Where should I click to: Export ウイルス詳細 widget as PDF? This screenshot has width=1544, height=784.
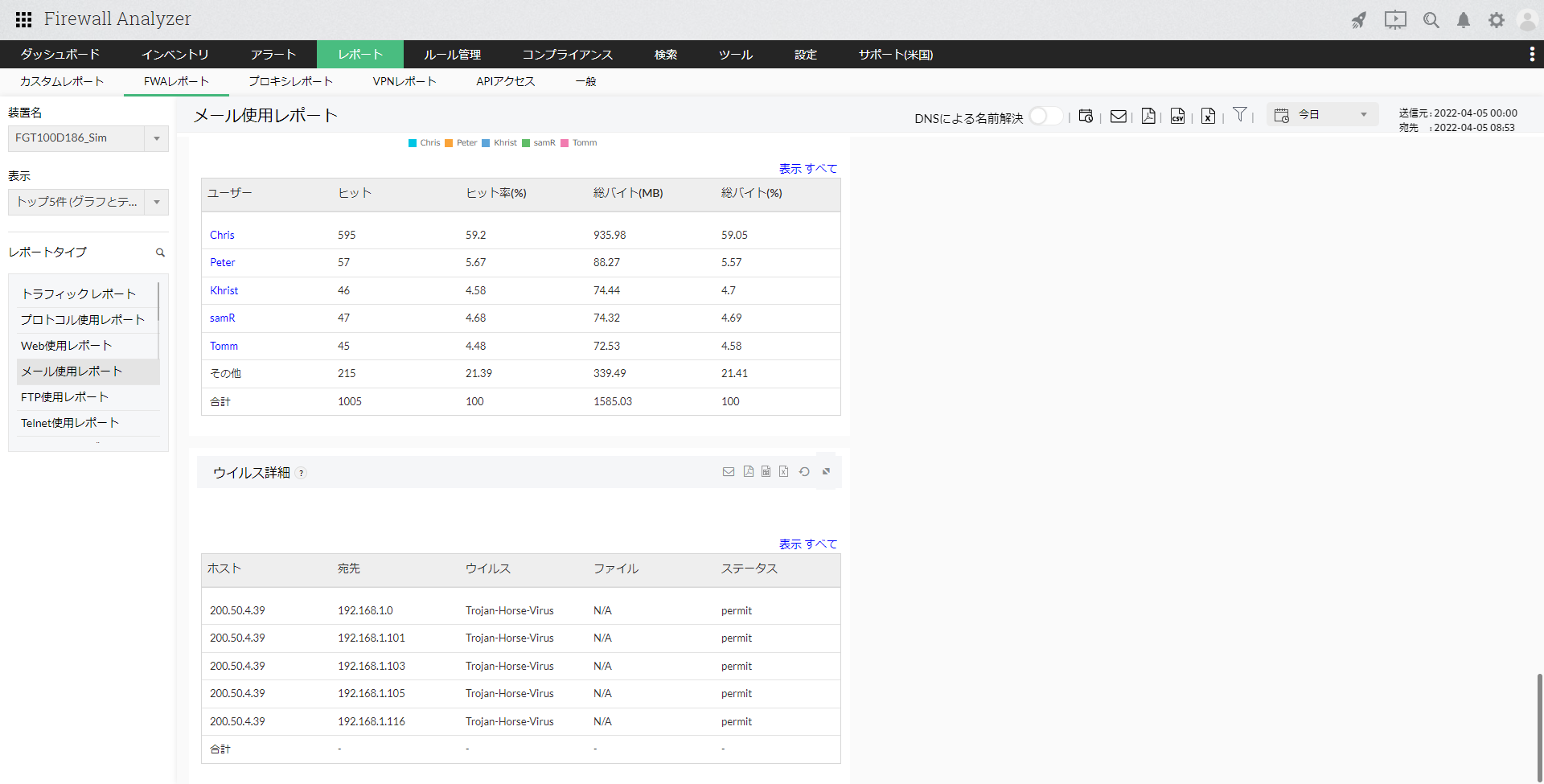click(x=749, y=472)
